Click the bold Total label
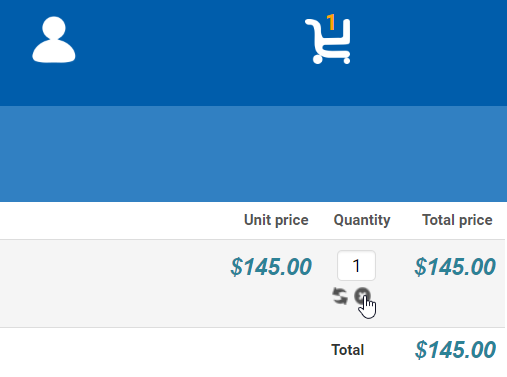 [x=348, y=350]
